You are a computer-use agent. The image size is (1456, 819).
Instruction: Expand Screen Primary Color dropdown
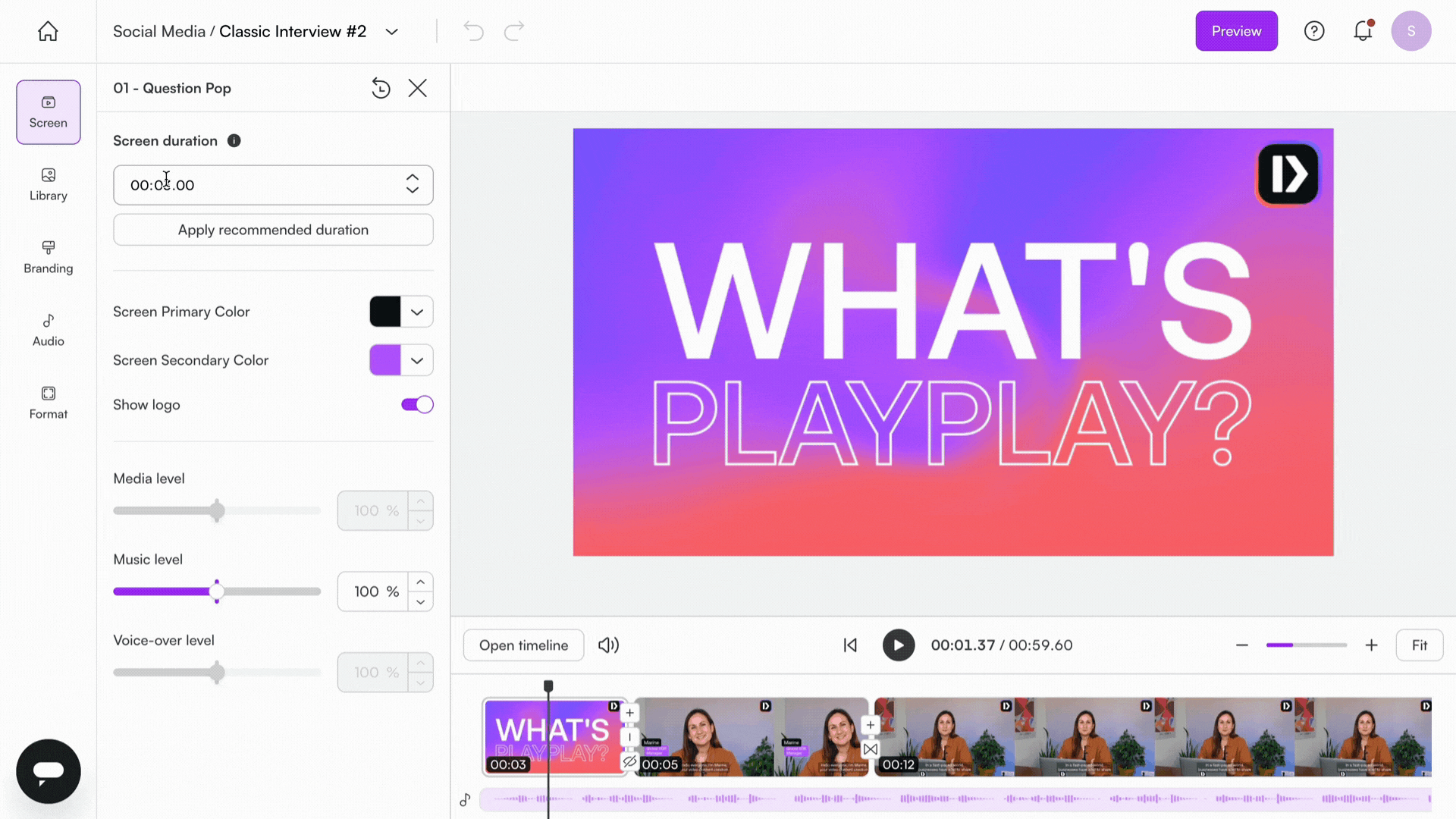[416, 312]
